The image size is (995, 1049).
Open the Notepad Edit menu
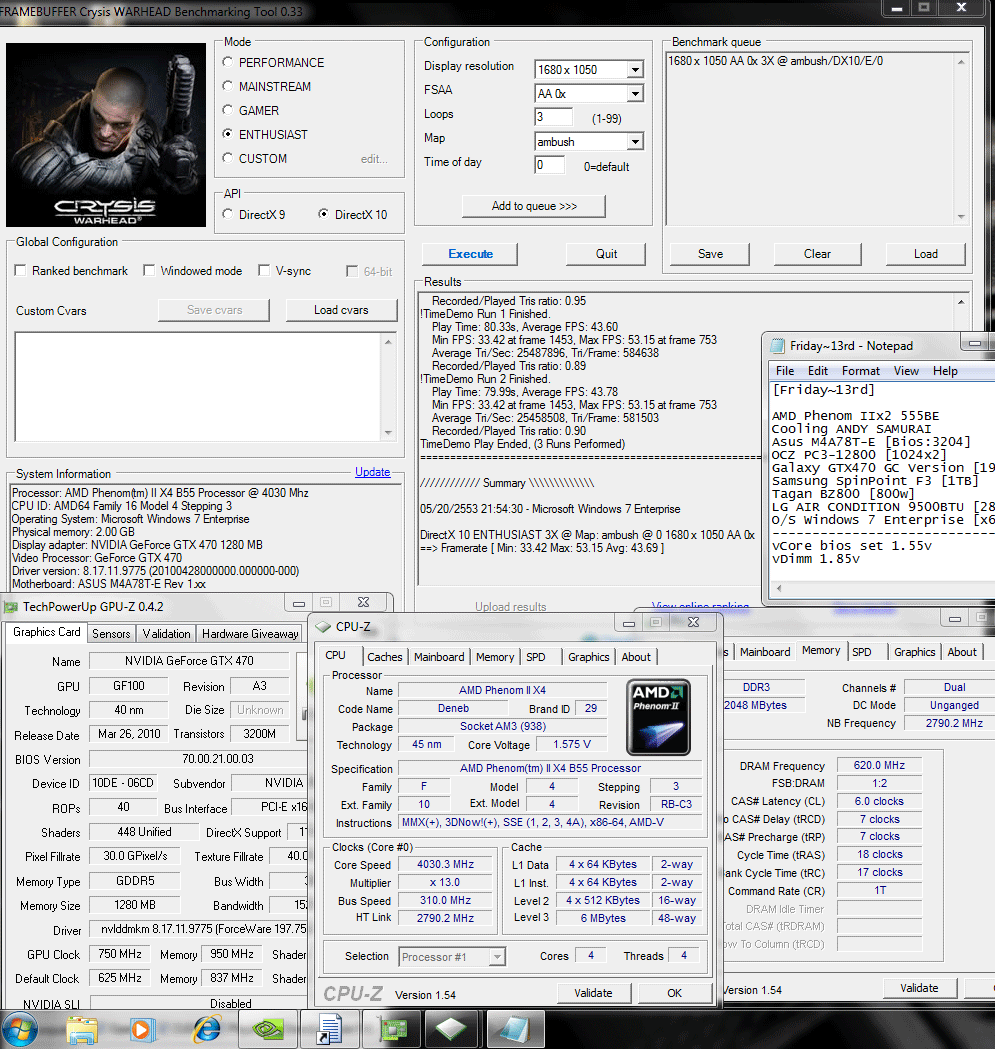click(817, 371)
